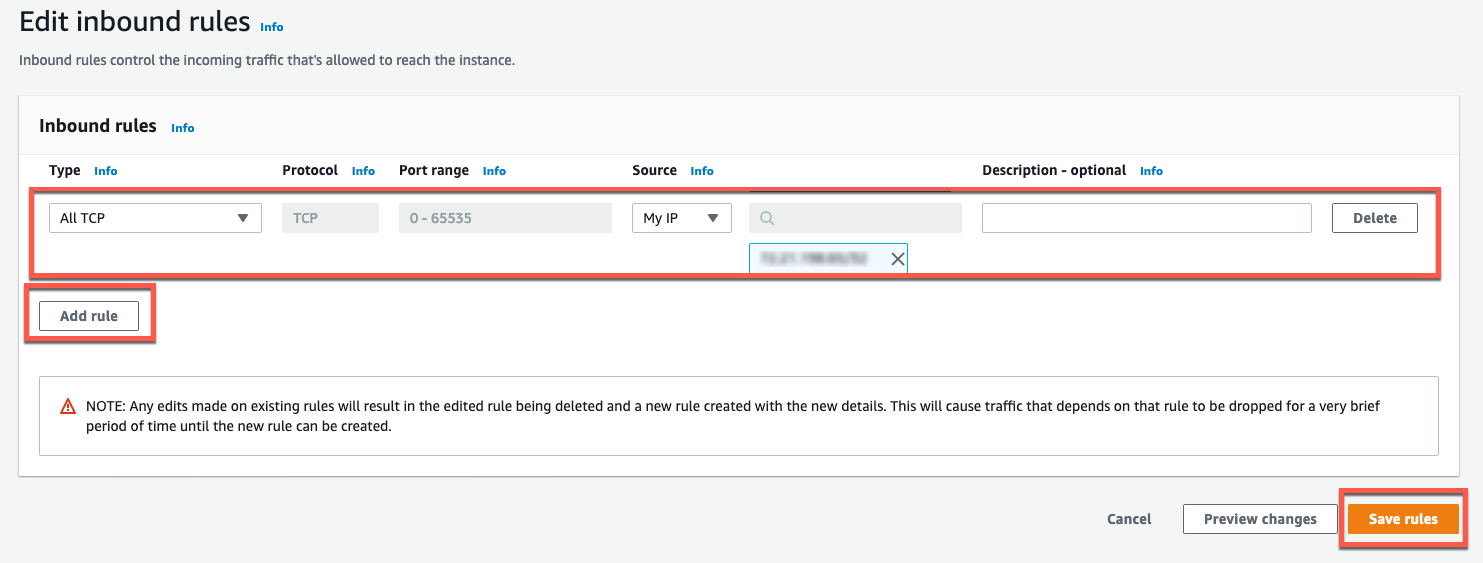This screenshot has height=563, width=1483.
Task: Click the Protocol field showing TCP
Action: (330, 218)
